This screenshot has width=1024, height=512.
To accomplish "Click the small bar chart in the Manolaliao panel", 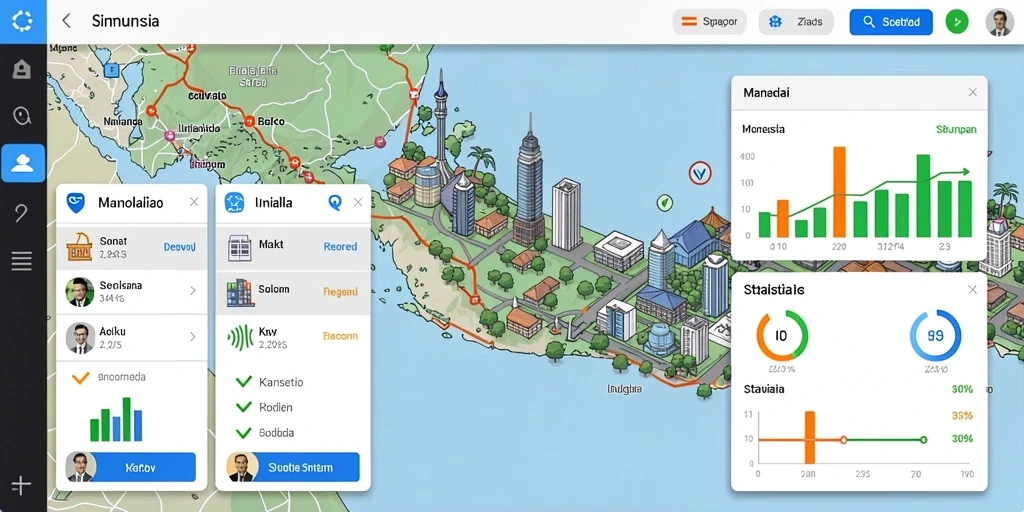I will [x=116, y=419].
